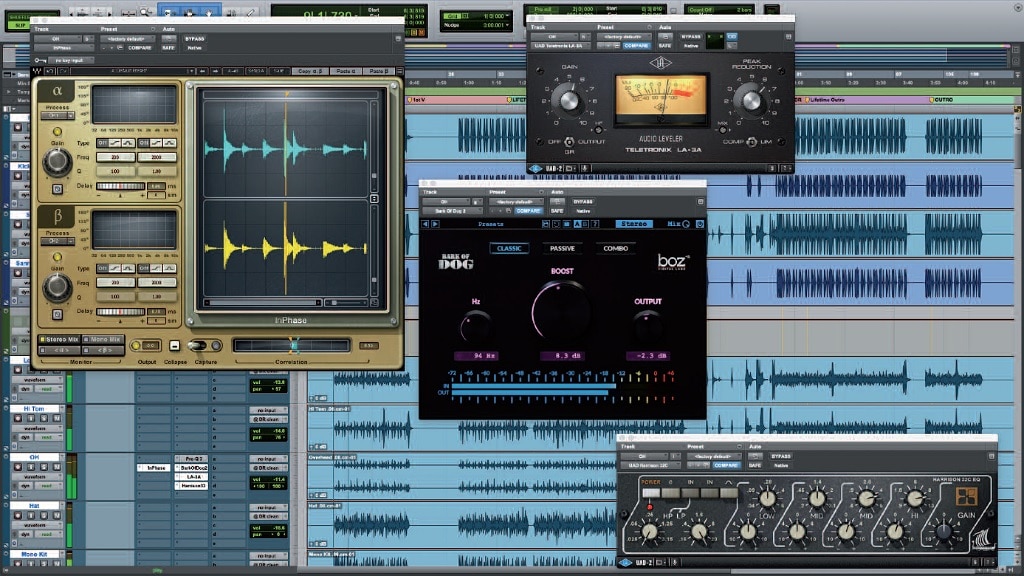
Task: Click SAFE in the Bark of Dog header
Action: 557,211
